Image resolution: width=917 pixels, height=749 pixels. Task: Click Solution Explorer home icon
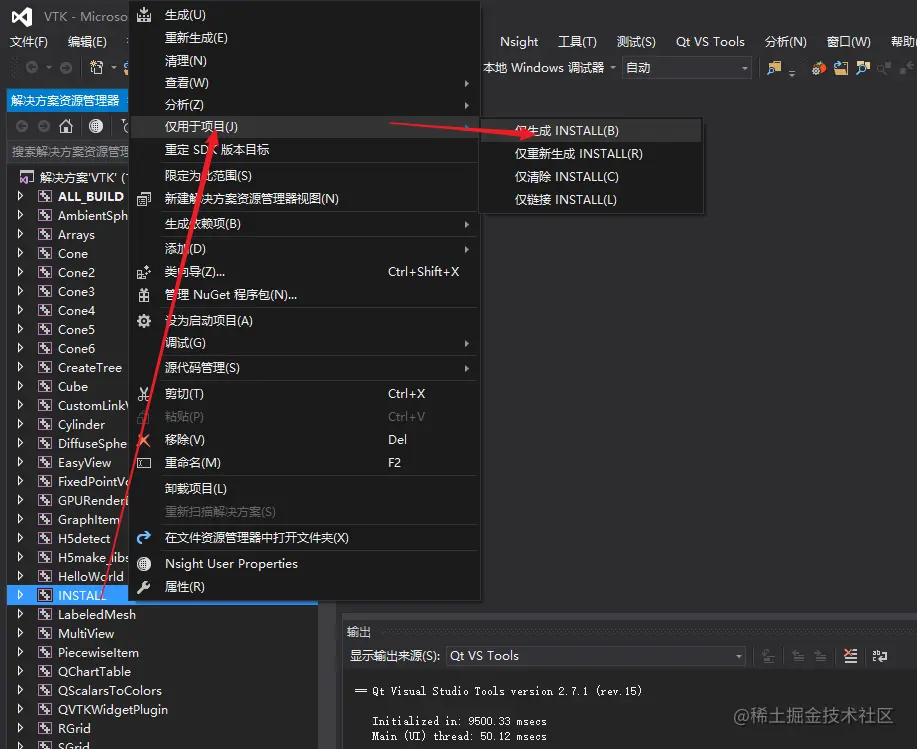(x=66, y=126)
